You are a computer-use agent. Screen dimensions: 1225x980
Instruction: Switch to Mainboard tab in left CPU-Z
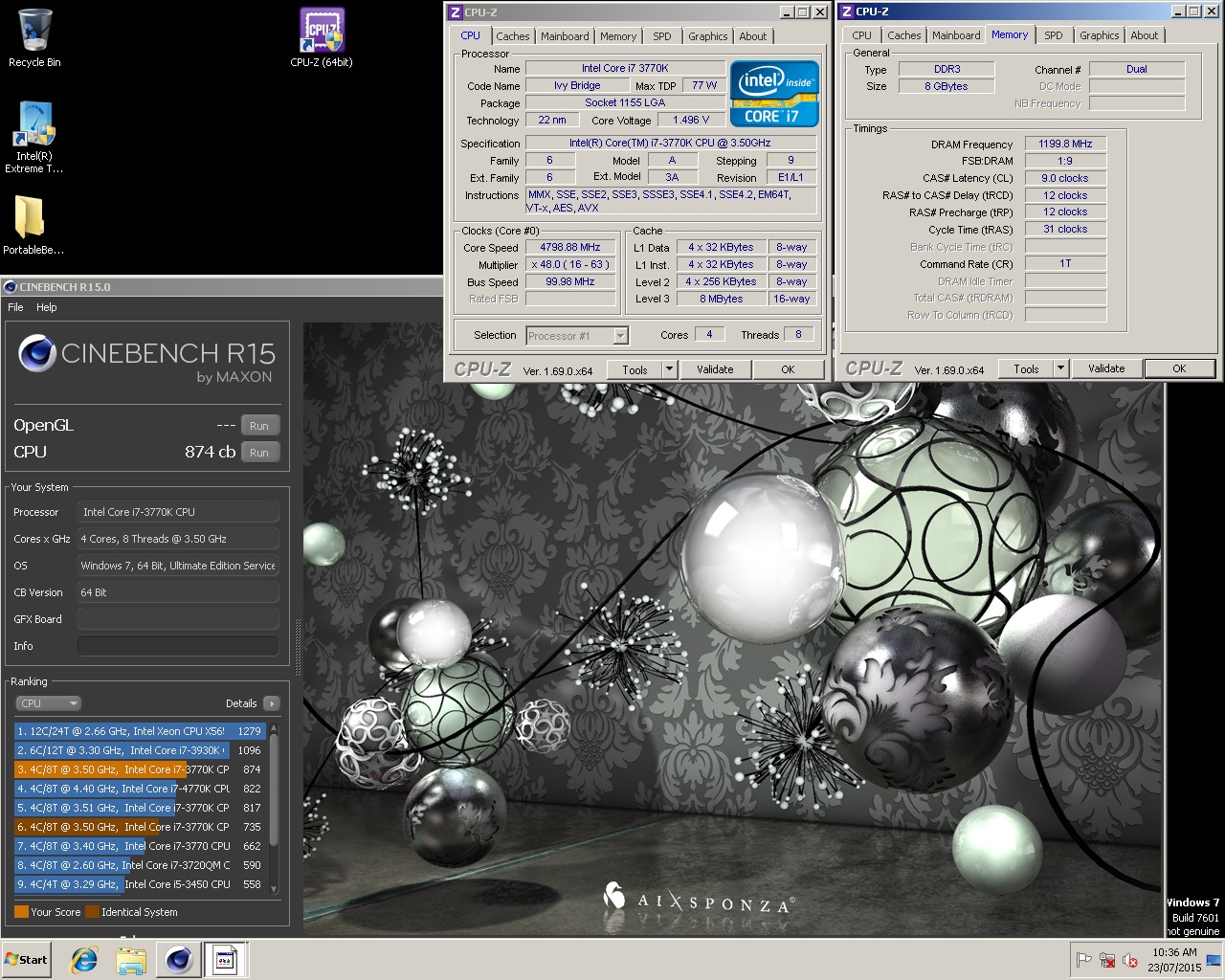point(565,36)
